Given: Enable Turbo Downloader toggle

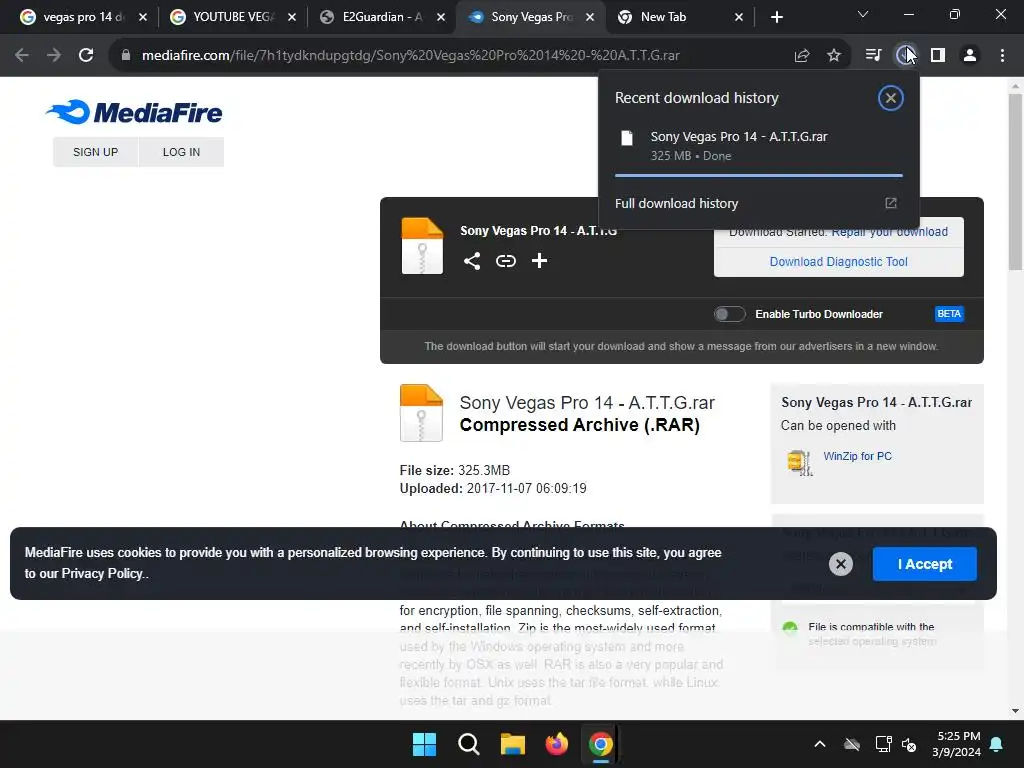Looking at the screenshot, I should coord(729,314).
